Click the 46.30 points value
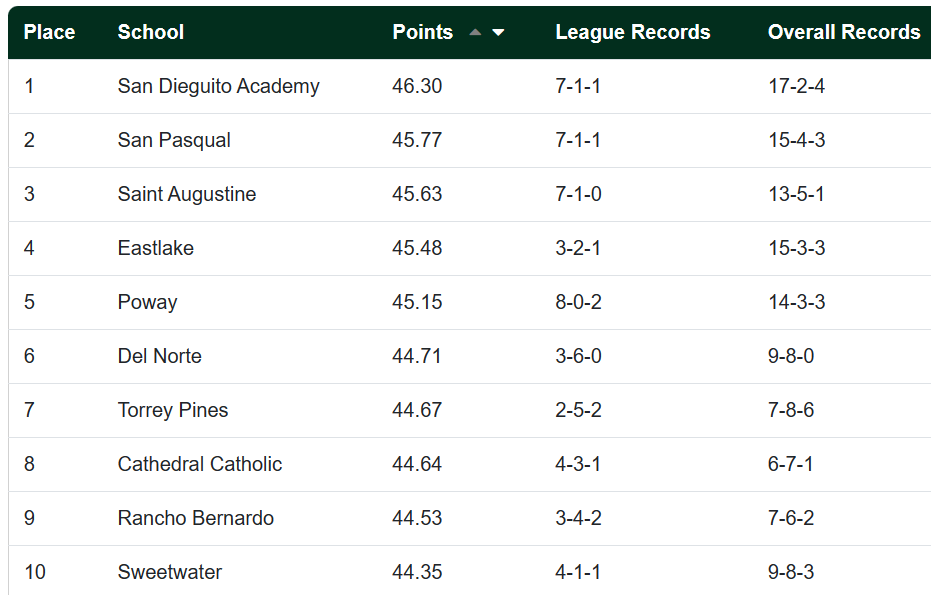Viewport: 931px width, 595px height. (417, 86)
